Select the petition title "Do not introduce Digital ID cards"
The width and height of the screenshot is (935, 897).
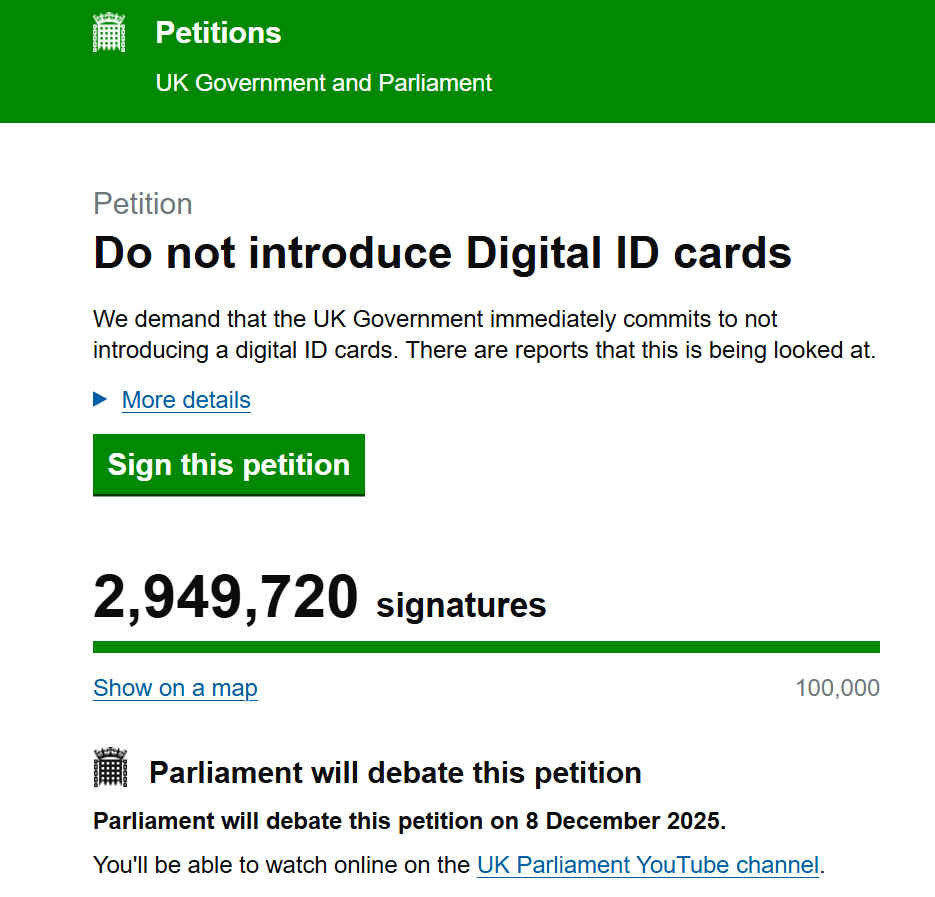point(441,253)
